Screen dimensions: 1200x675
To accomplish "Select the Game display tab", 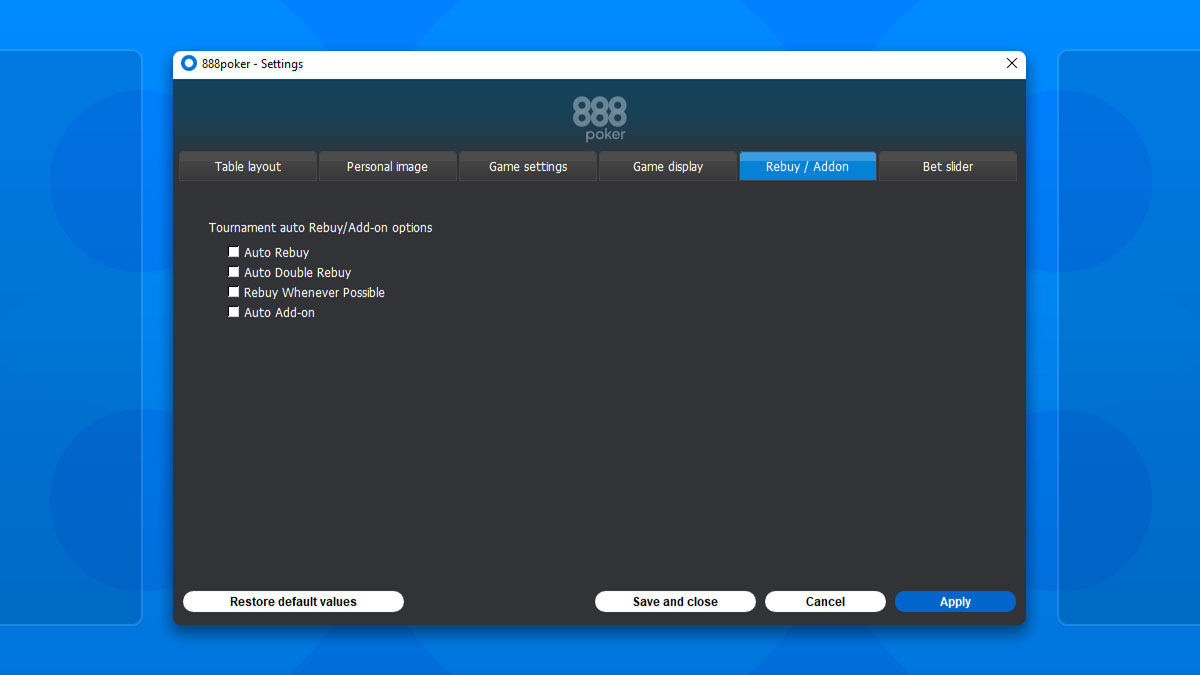I will click(667, 166).
